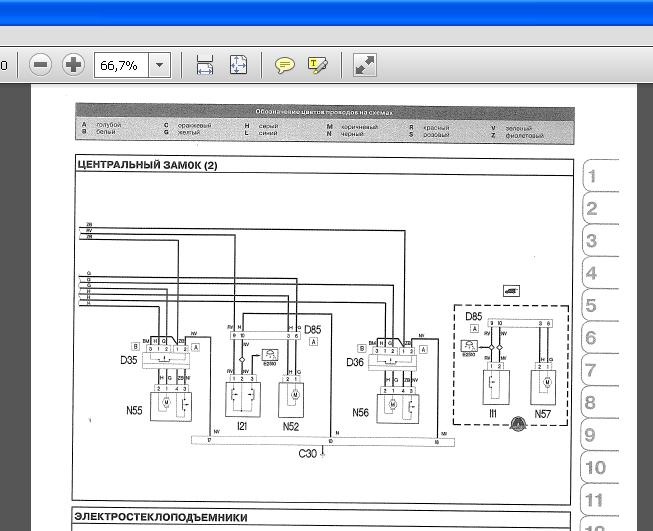This screenshot has width=653, height=531.
Task: Click the car symbol above dashed box
Action: coord(511,291)
